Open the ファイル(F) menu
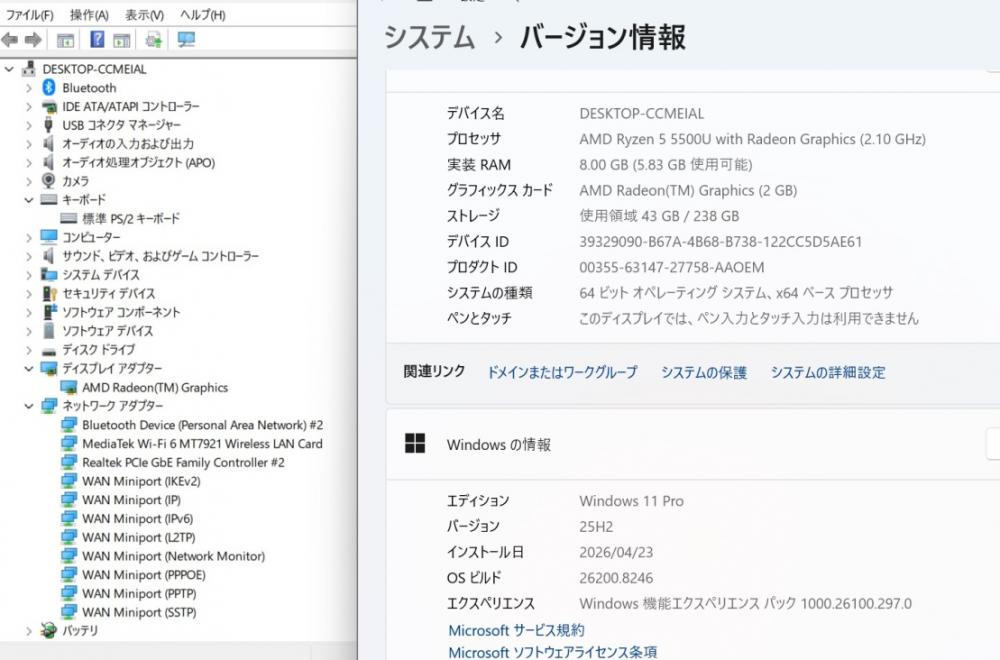1000x660 pixels. (x=30, y=15)
